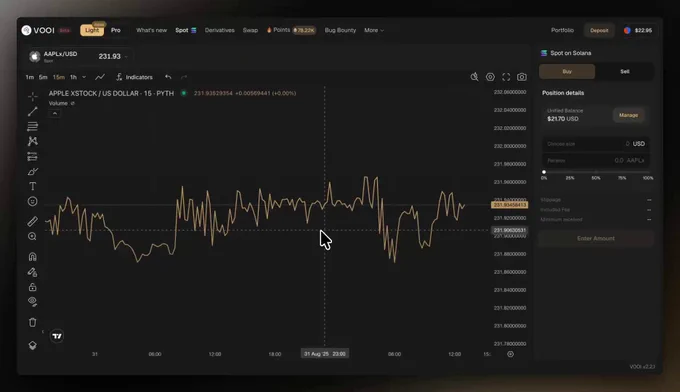Activate the zoom in tool
This screenshot has width=680, height=392.
(x=33, y=236)
